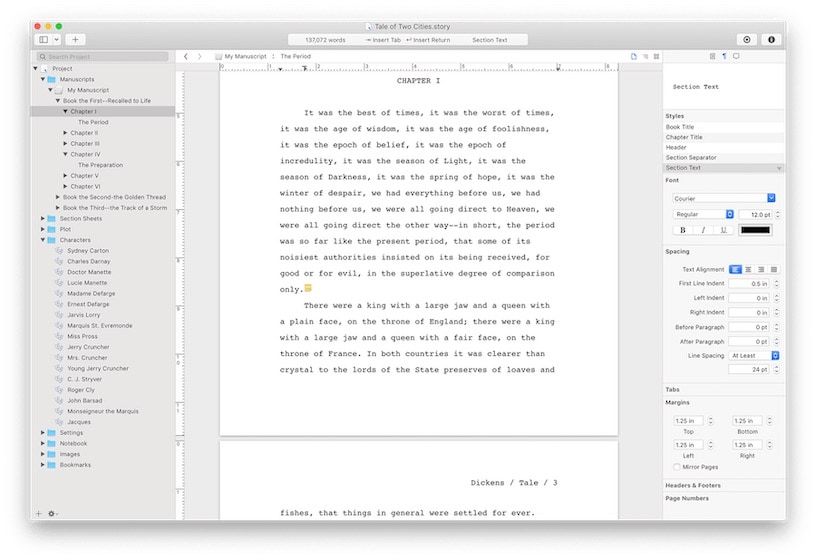Viewport: 816px width, 560px height.
Task: Click the Insert Tab button
Action: click(x=383, y=40)
